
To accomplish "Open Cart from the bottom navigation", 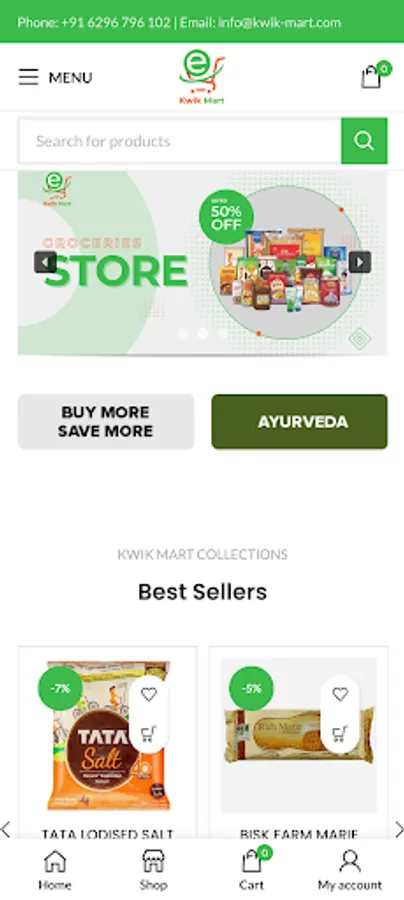I will (x=252, y=870).
